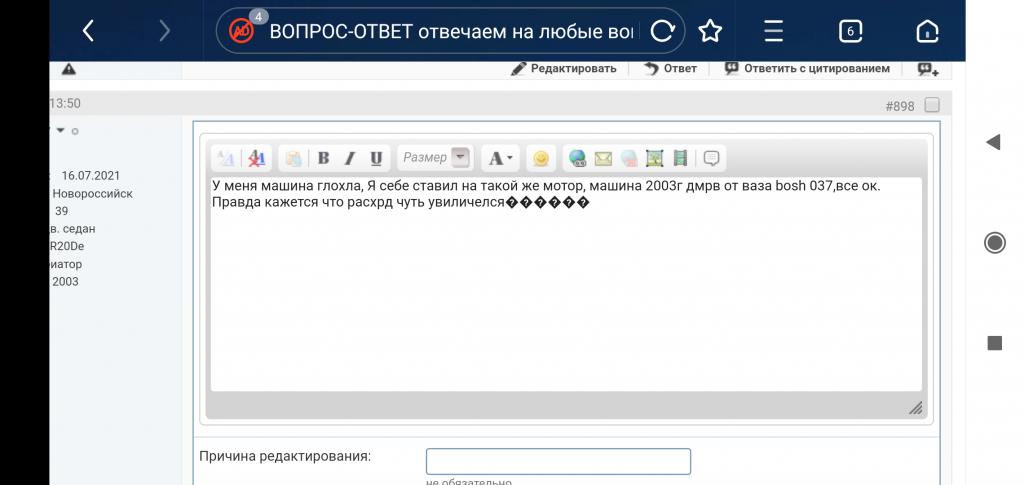1024x485 pixels.
Task: Click the underline formatting icon
Action: [376, 158]
